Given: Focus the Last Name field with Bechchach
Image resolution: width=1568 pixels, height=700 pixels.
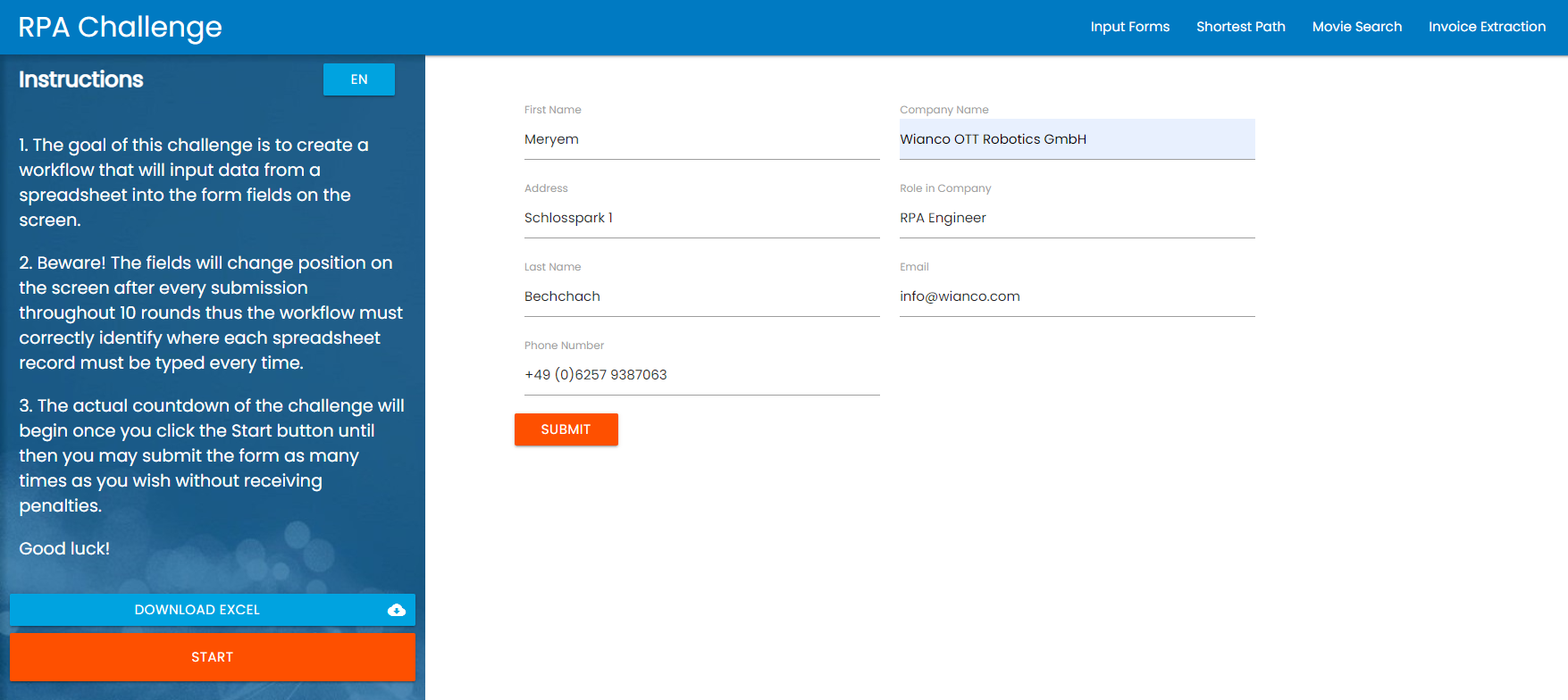Looking at the screenshot, I should (701, 296).
